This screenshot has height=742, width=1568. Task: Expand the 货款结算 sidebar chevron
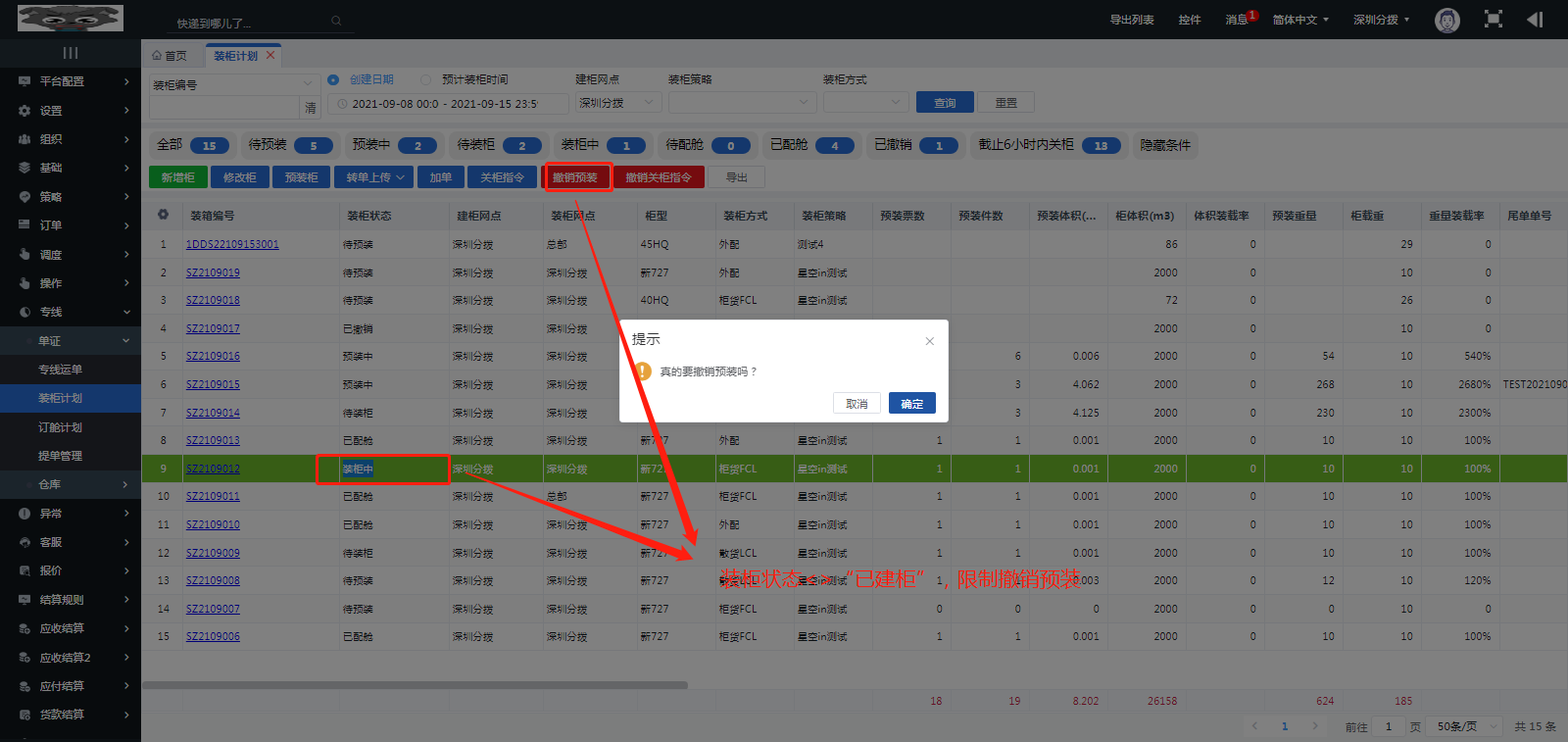[126, 715]
